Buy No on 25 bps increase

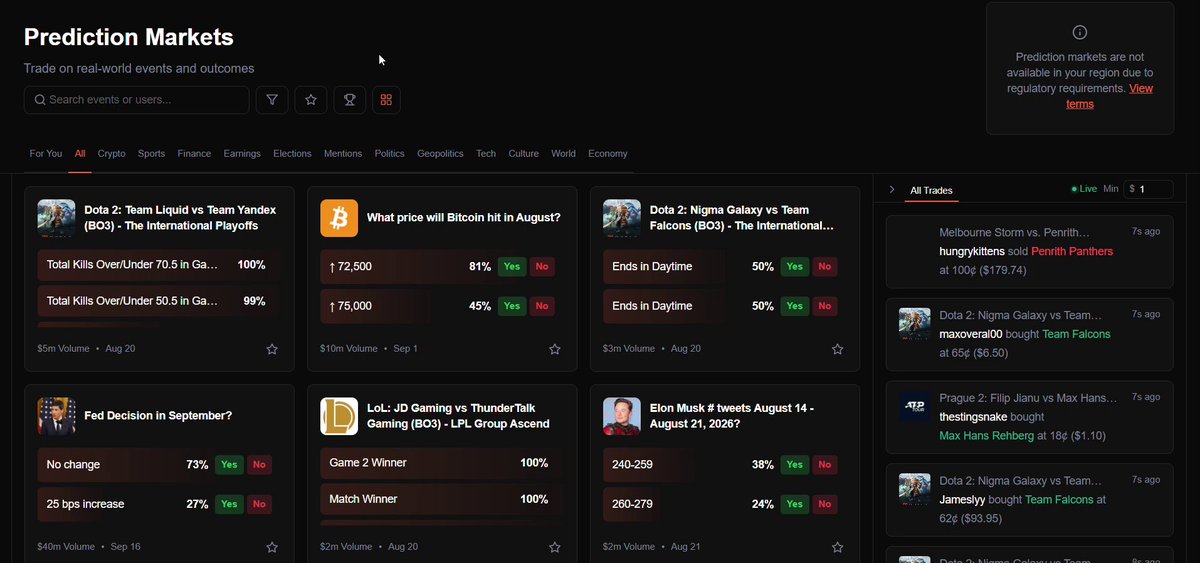[259, 504]
